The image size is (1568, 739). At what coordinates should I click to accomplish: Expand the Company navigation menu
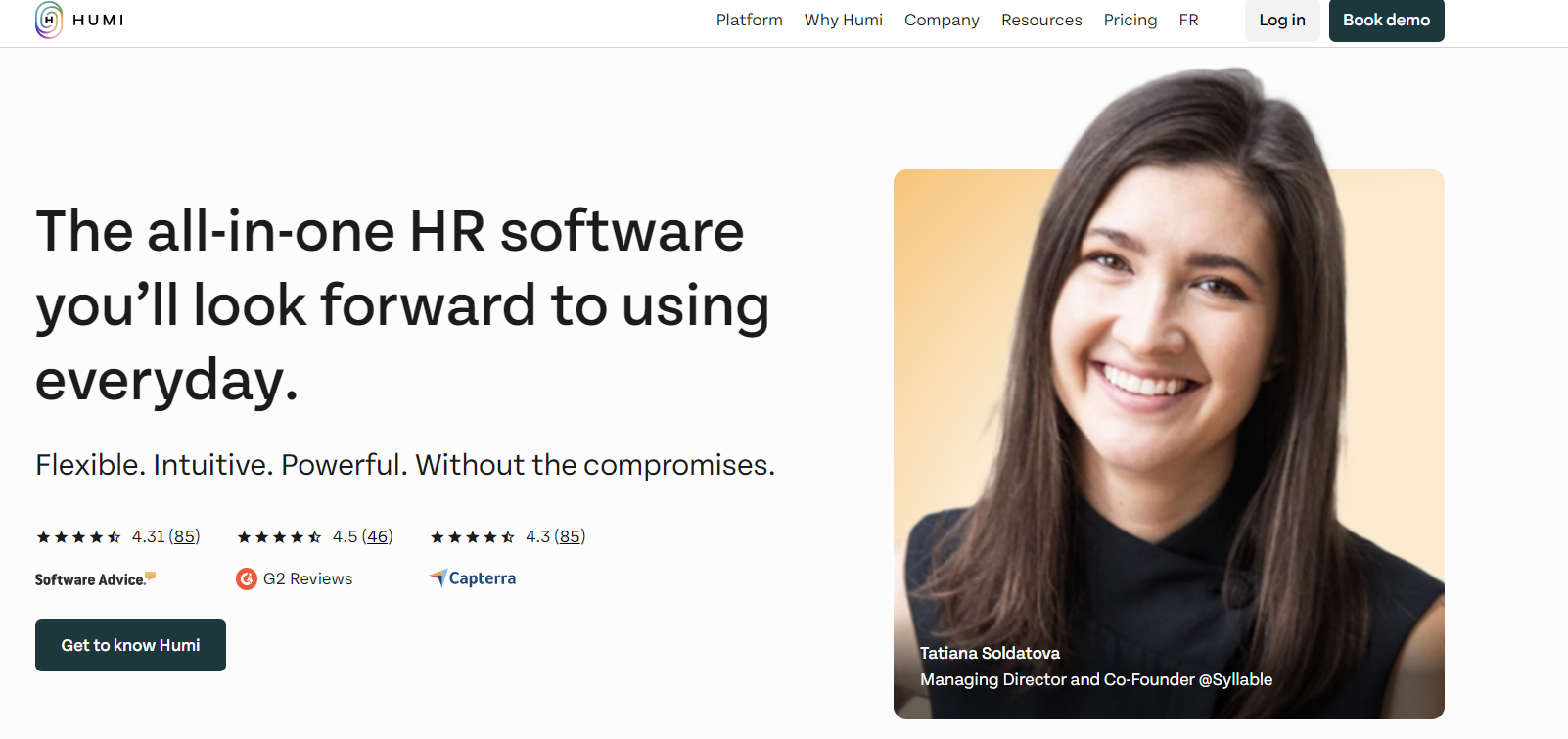[x=941, y=20]
